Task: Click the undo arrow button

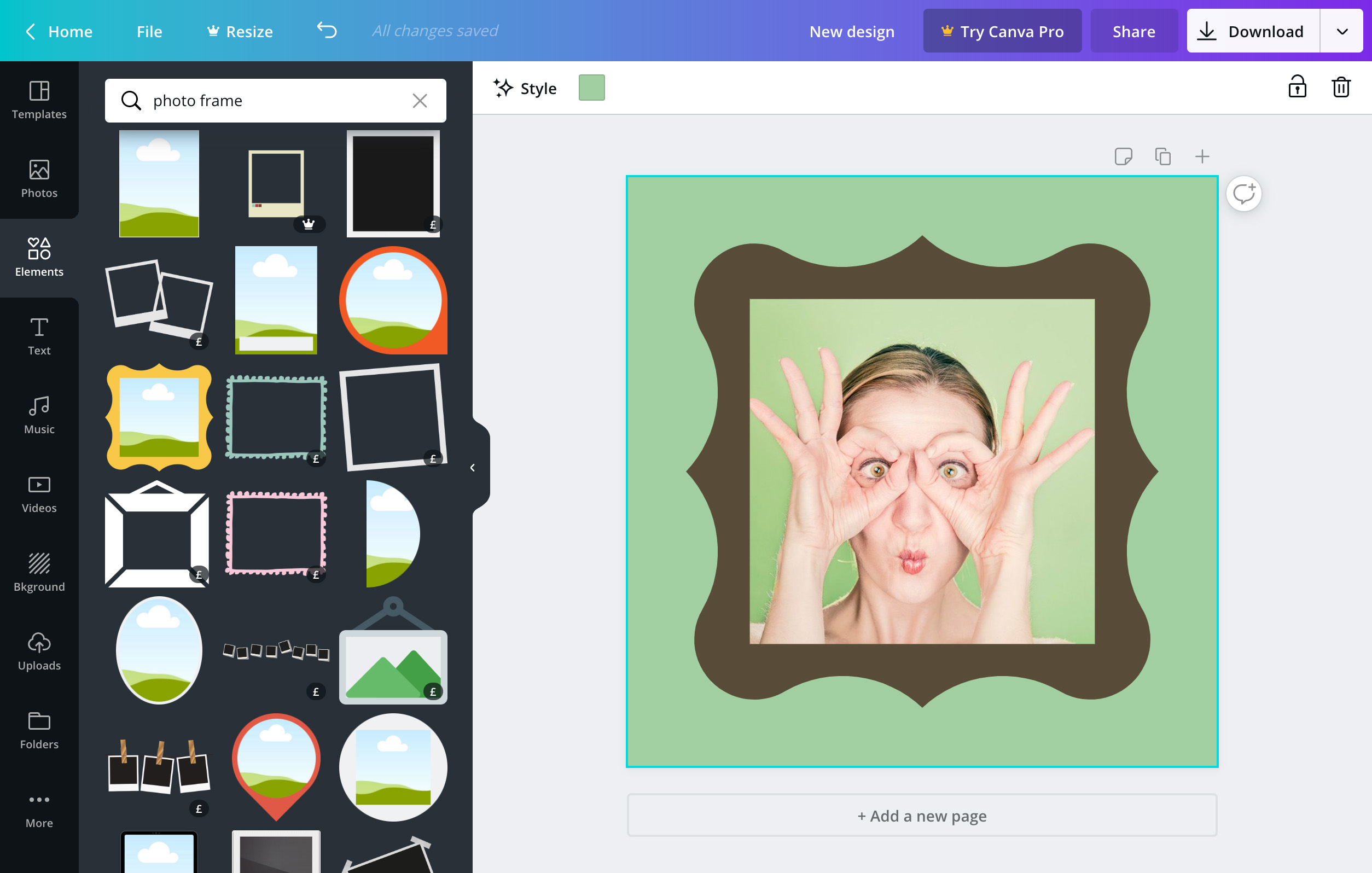Action: pos(326,30)
